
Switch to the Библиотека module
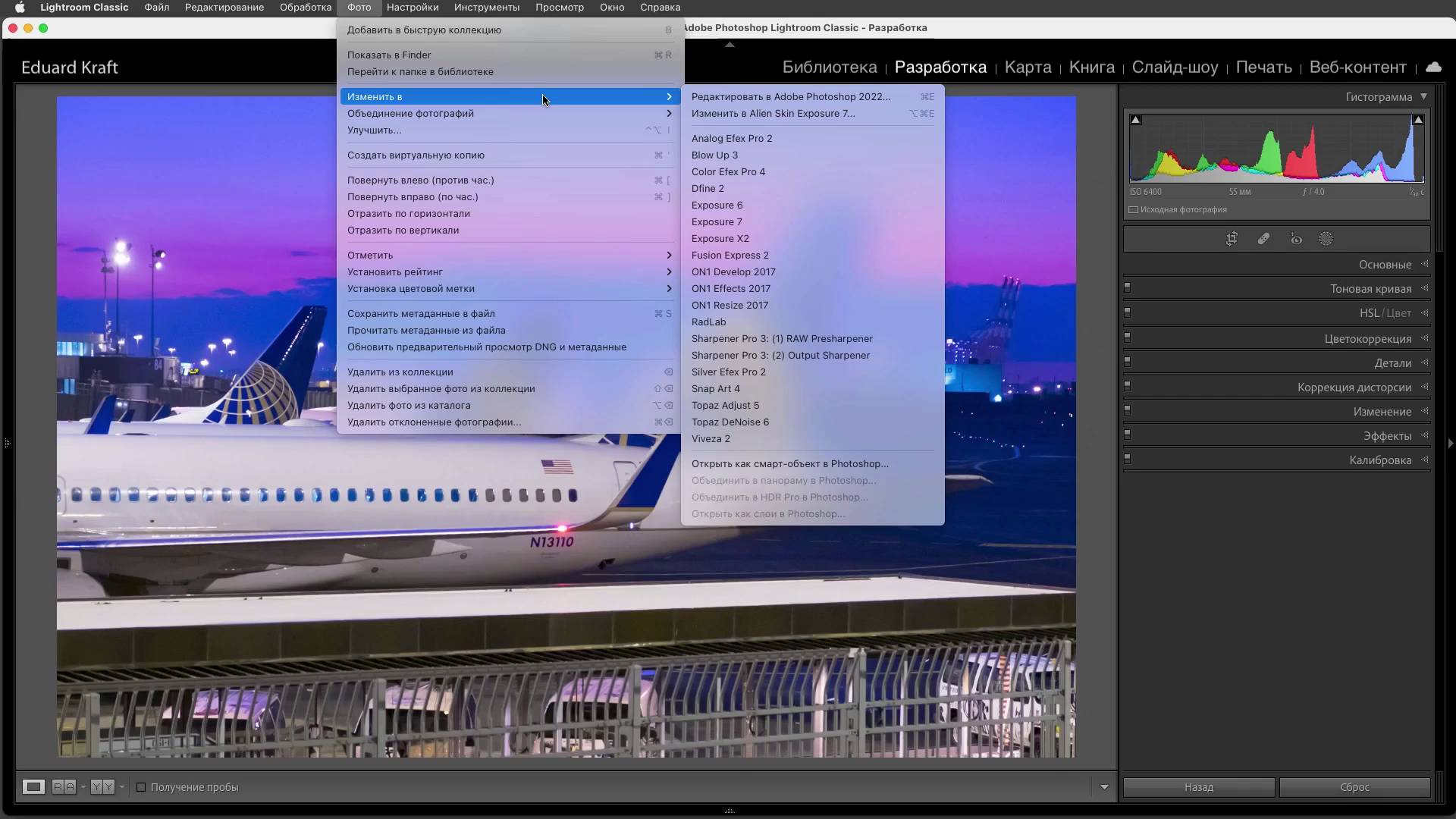[830, 67]
